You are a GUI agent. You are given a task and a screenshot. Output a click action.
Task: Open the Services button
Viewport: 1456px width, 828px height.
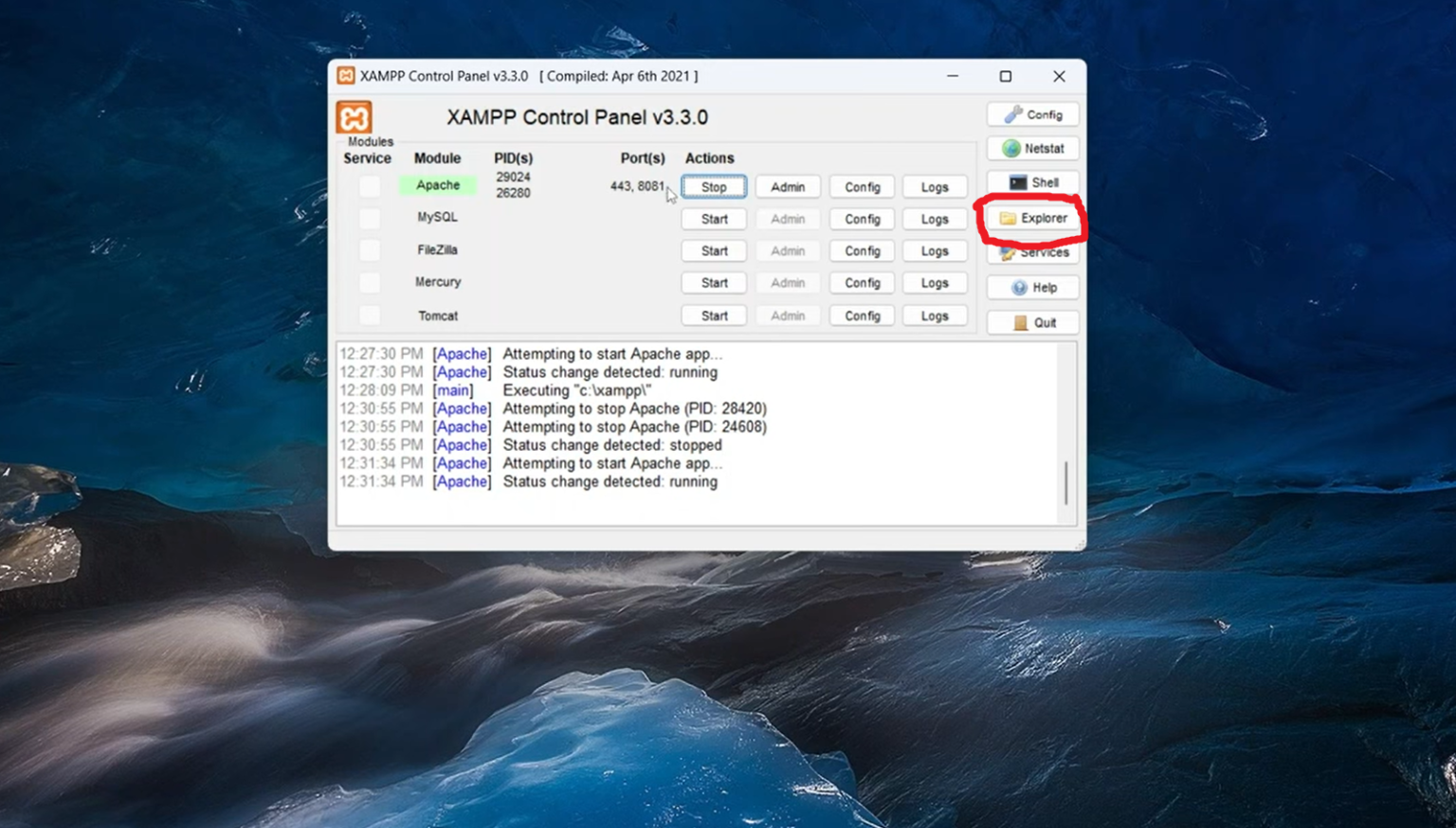[x=1033, y=254]
